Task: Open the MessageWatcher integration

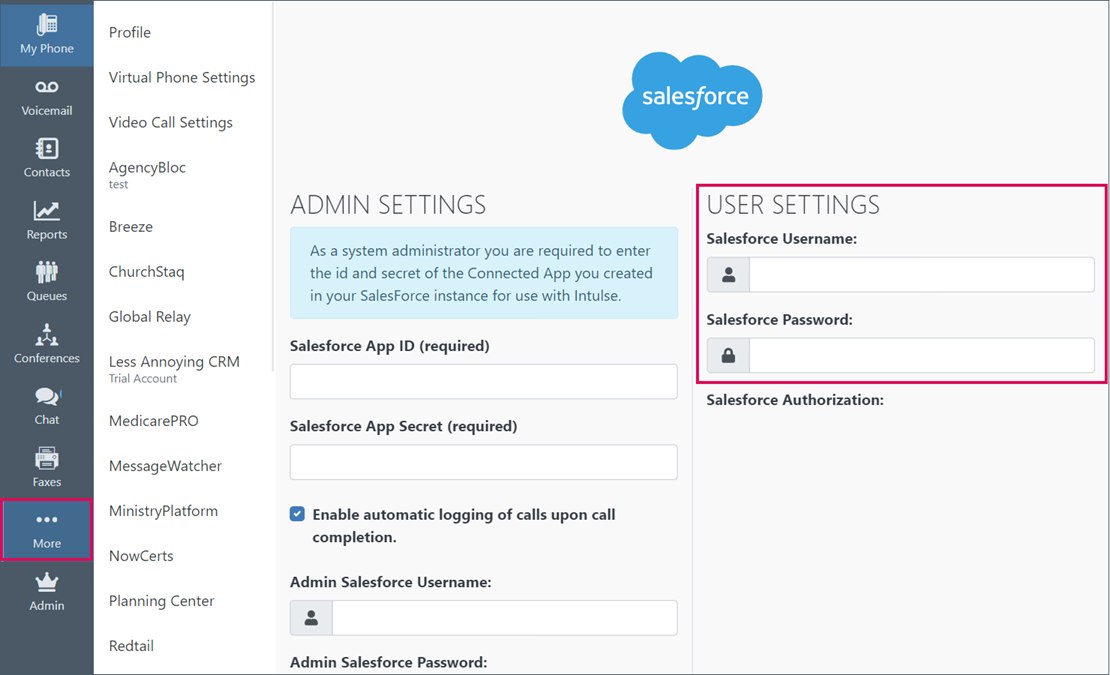Action: 165,466
